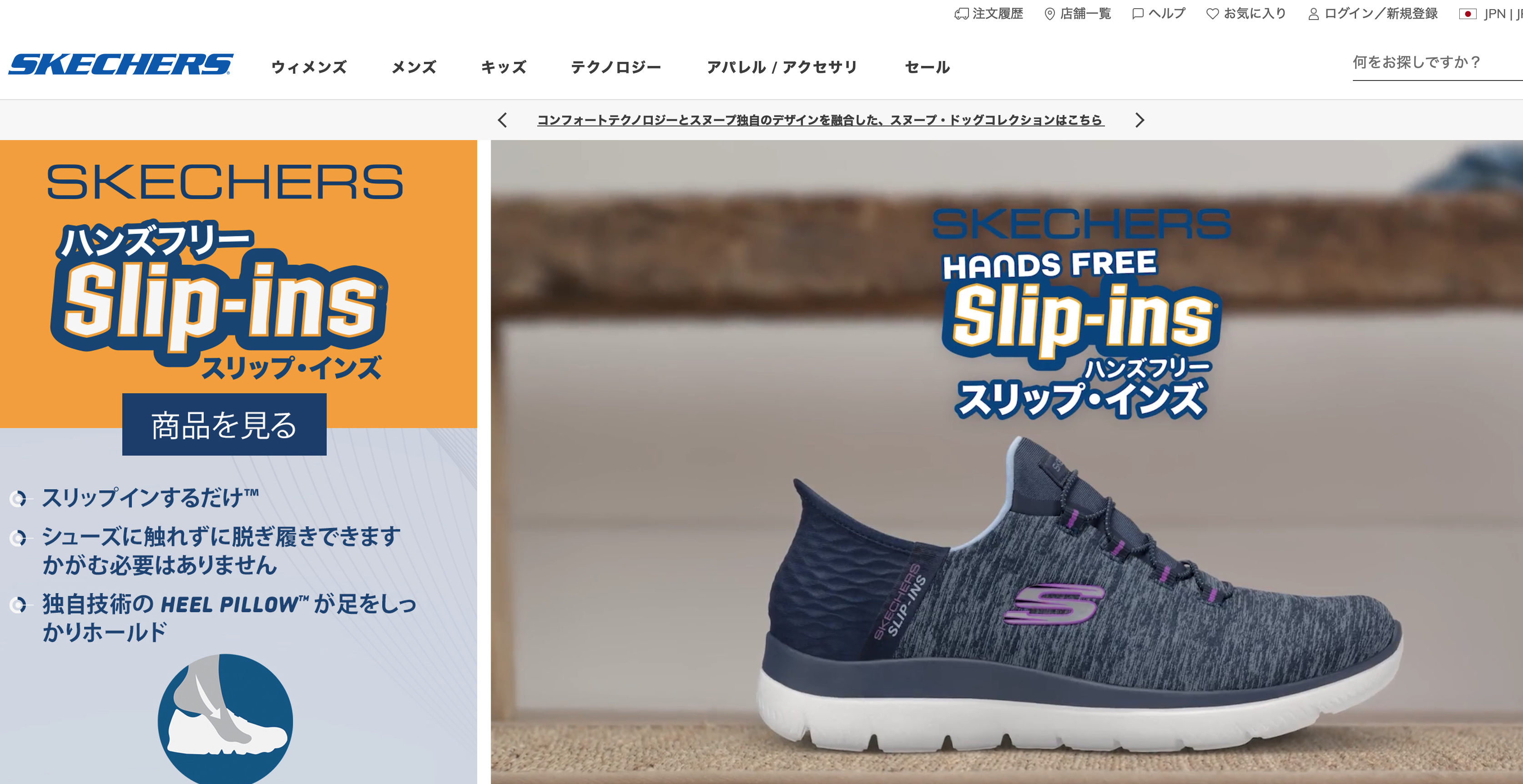Click the ログイン person icon
This screenshot has width=1523, height=784.
[1313, 14]
